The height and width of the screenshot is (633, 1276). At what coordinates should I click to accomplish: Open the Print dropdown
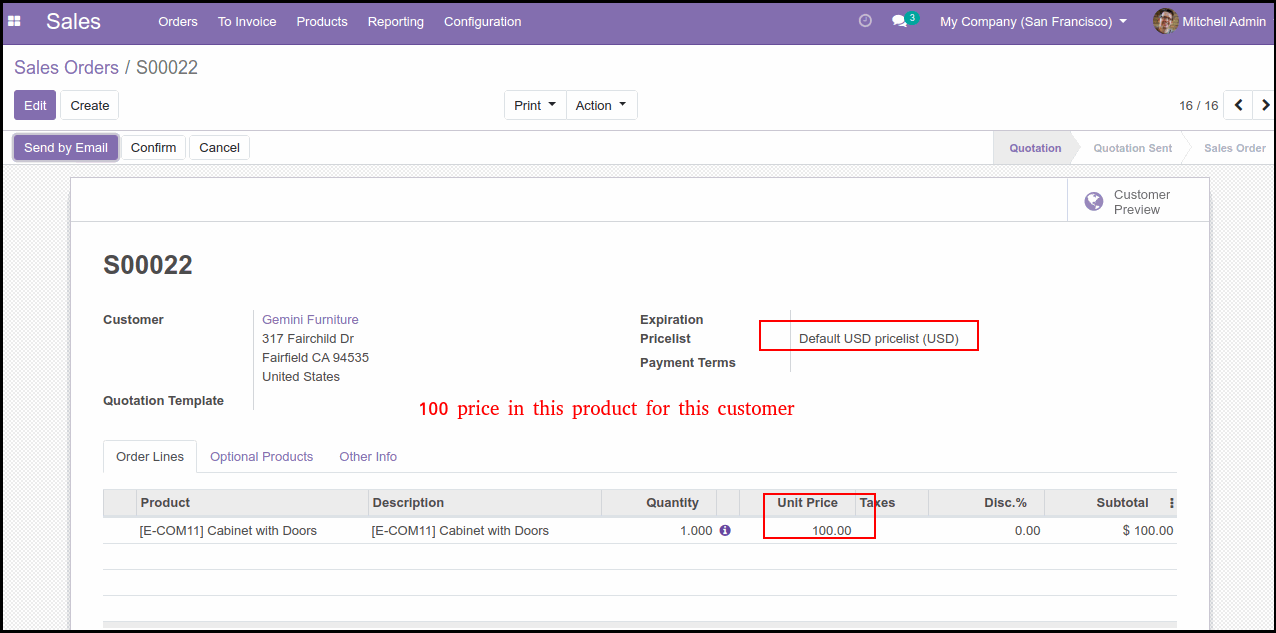coord(535,105)
